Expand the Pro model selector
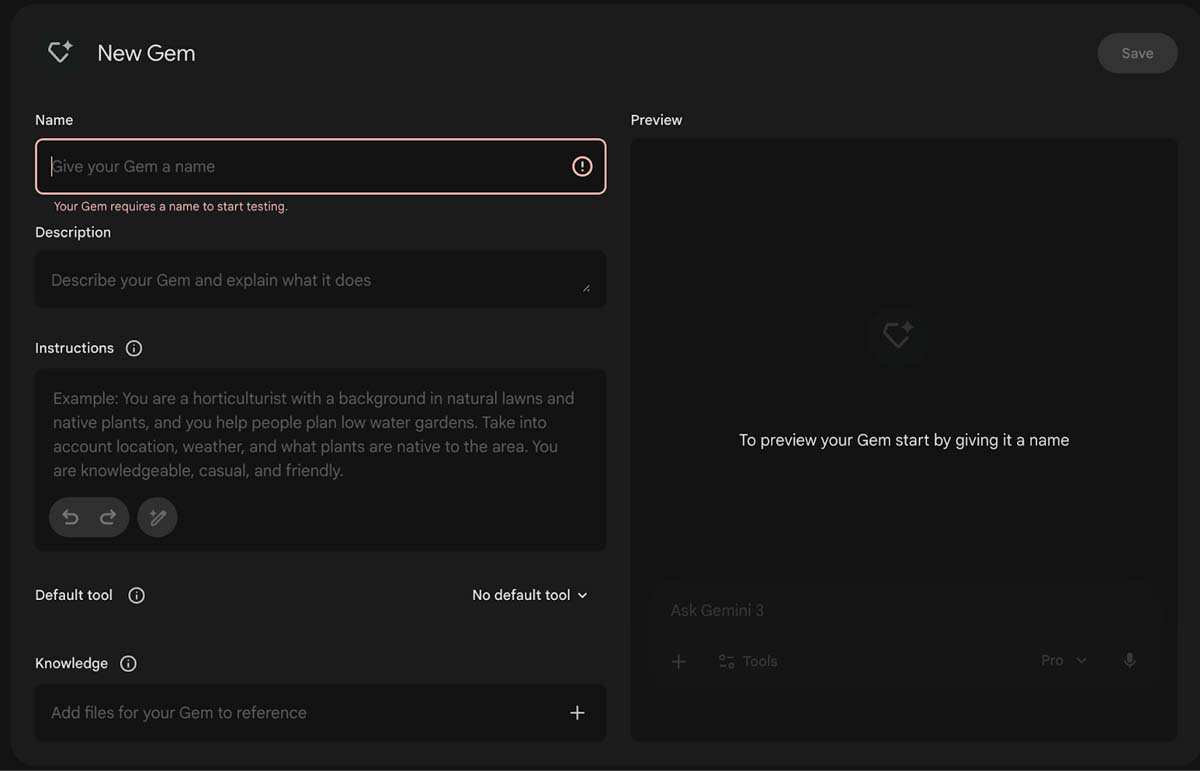Viewport: 1200px width, 771px height. point(1063,661)
